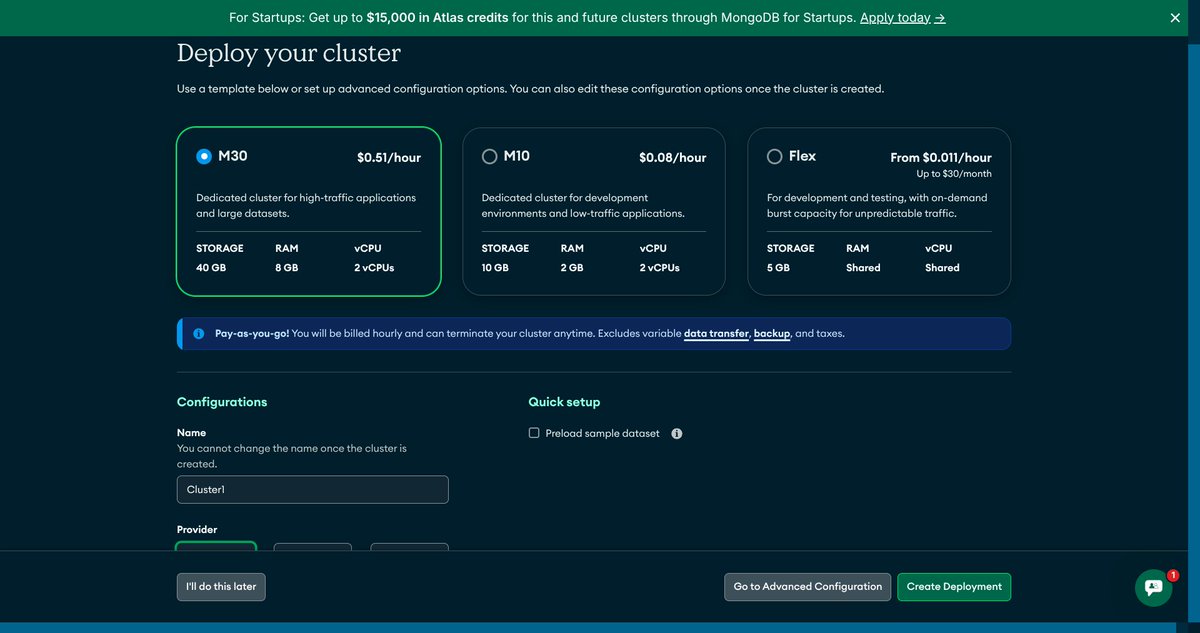Screen dimensions: 1200x633
Task: Click the I'll do this later button
Action: (221, 587)
